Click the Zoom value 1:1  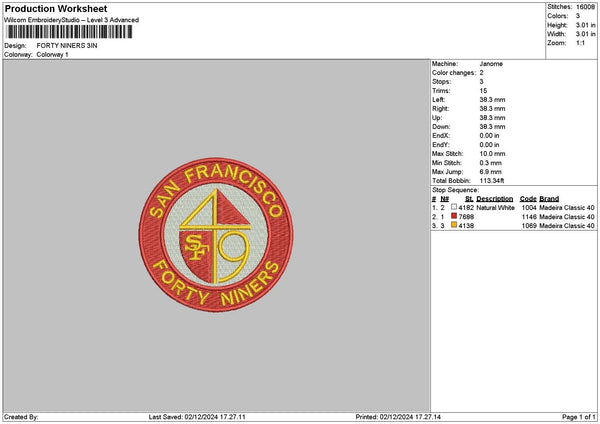(580, 43)
